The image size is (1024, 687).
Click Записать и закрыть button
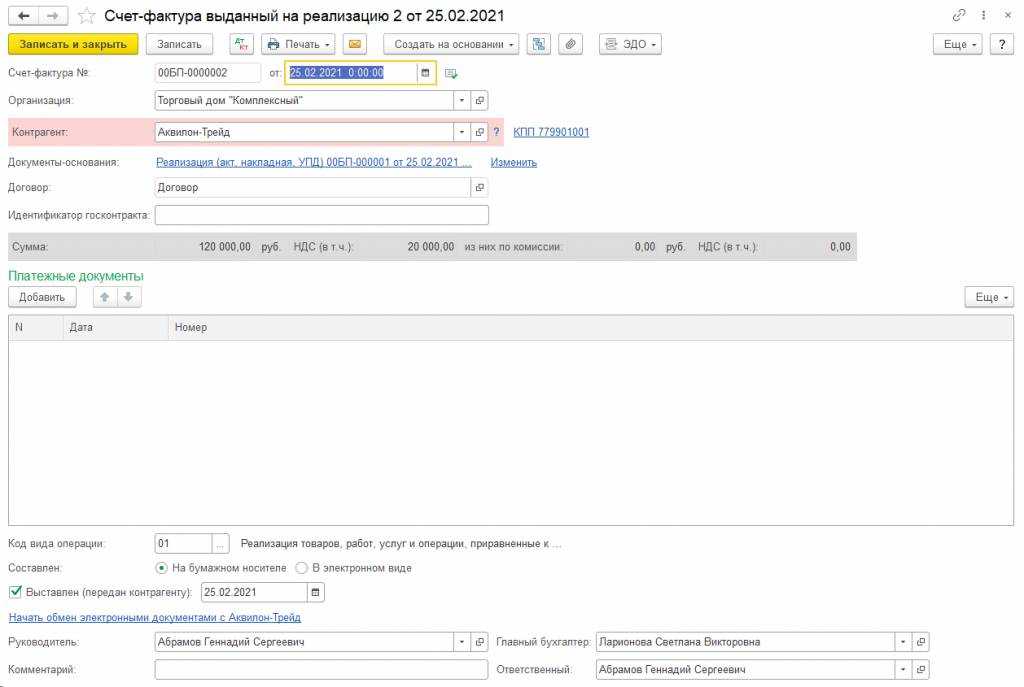pos(73,44)
